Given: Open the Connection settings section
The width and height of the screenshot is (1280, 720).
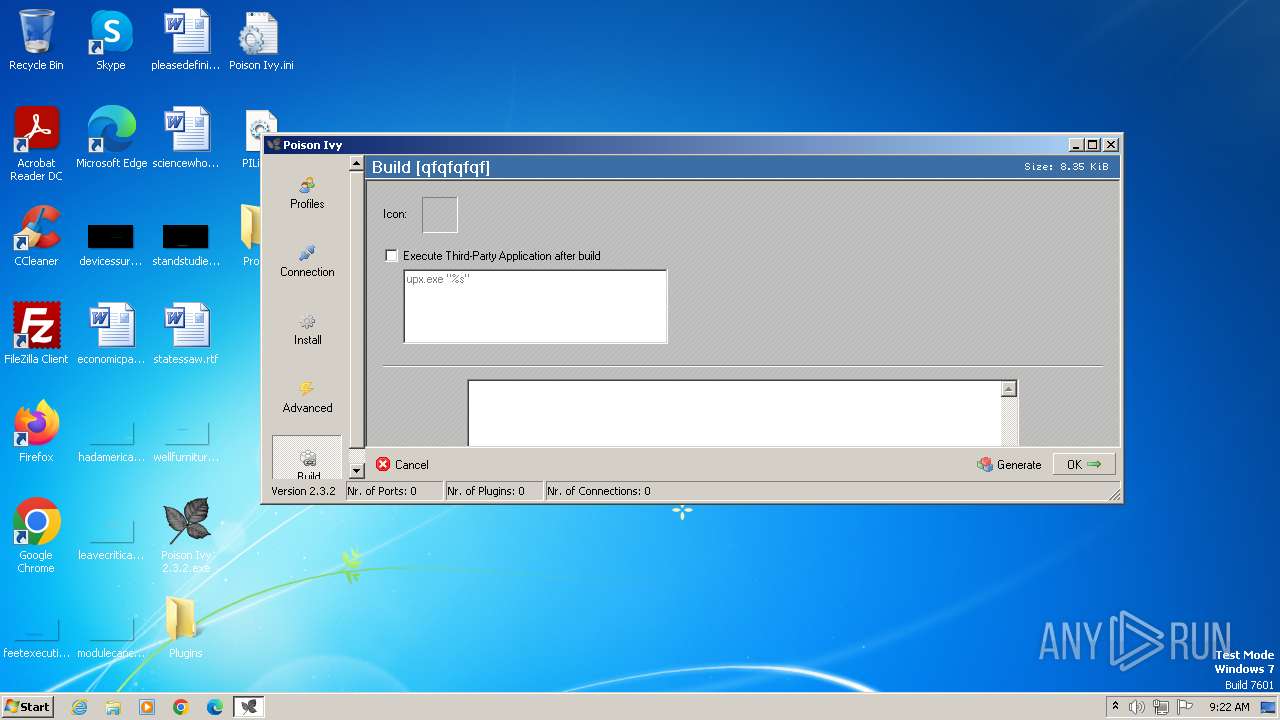Looking at the screenshot, I should (307, 260).
